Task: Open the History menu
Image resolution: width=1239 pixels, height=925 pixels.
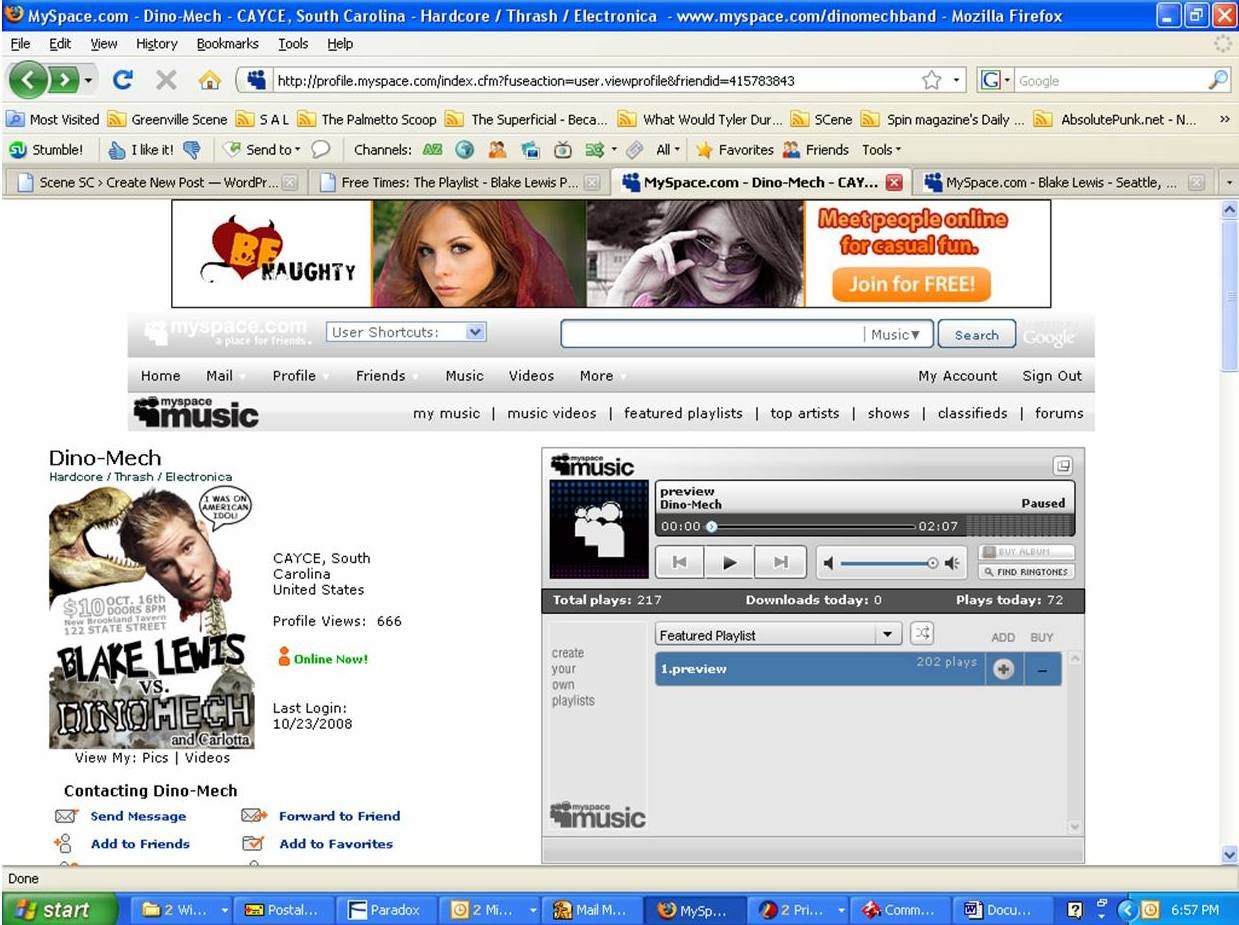Action: tap(156, 44)
